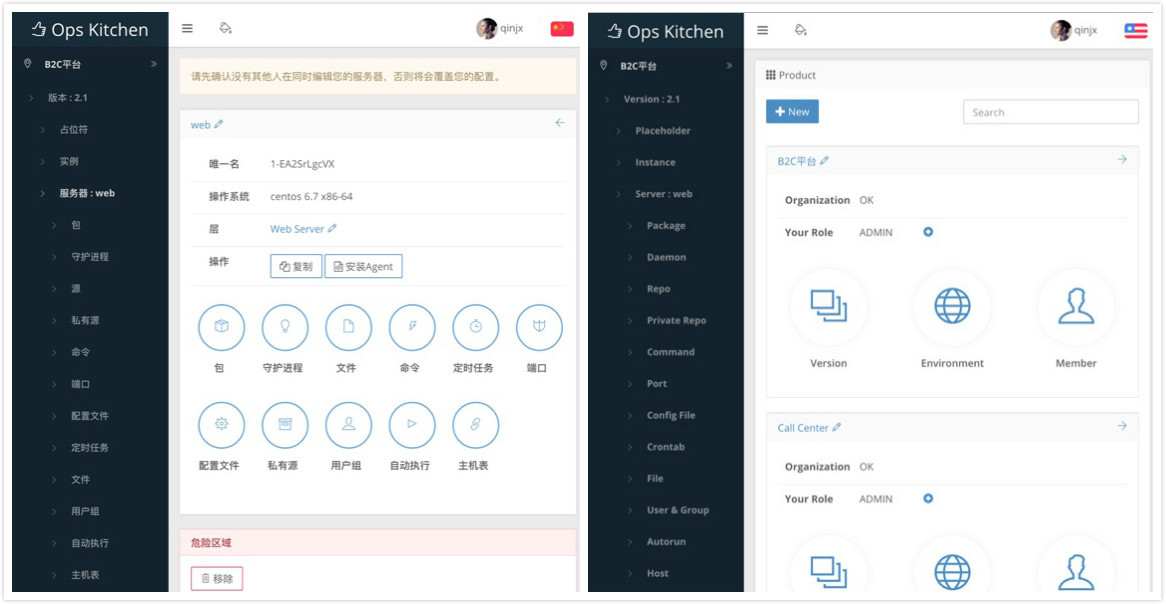Switch language via the US flag
Image resolution: width=1166 pixels, height=604 pixels.
point(1136,30)
